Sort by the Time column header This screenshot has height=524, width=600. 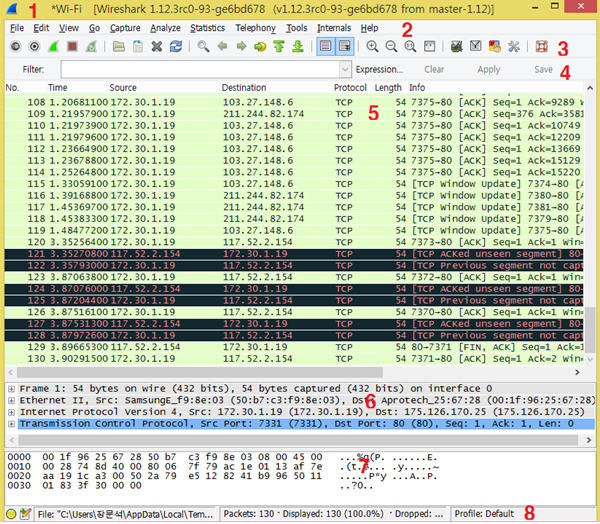click(78, 88)
